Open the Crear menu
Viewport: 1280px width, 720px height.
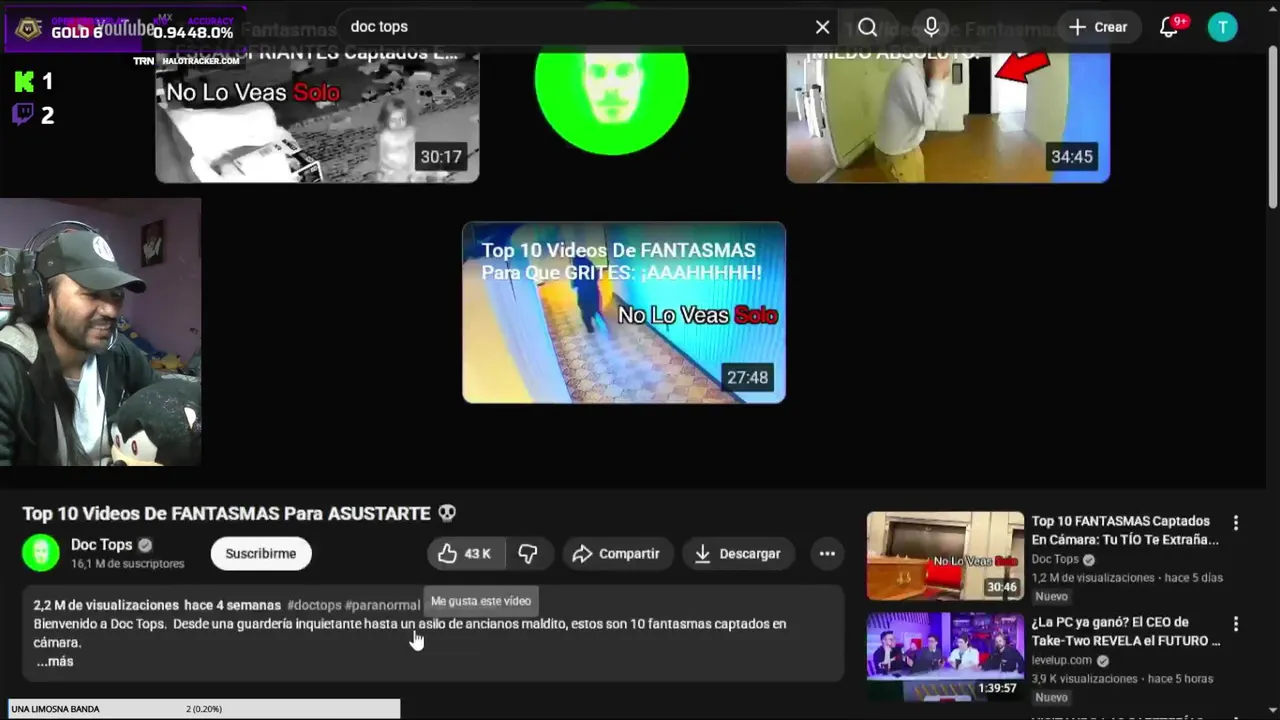pos(1098,27)
